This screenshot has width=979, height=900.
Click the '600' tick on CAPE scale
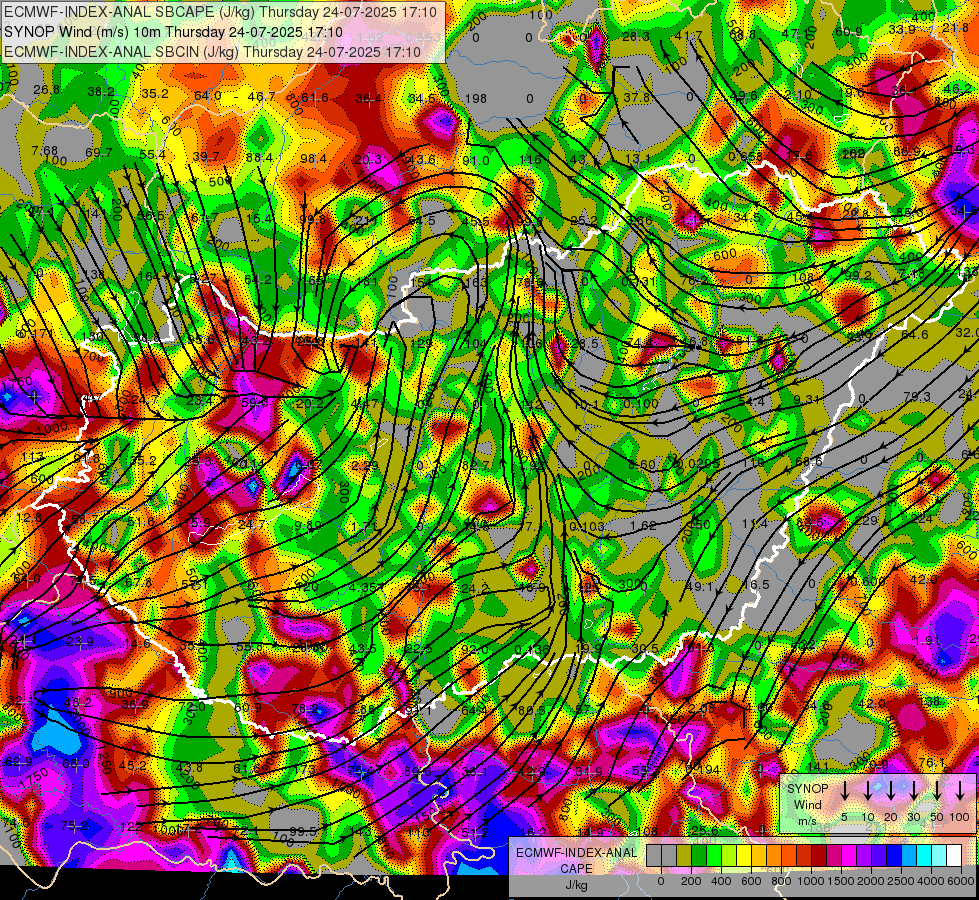point(751,881)
